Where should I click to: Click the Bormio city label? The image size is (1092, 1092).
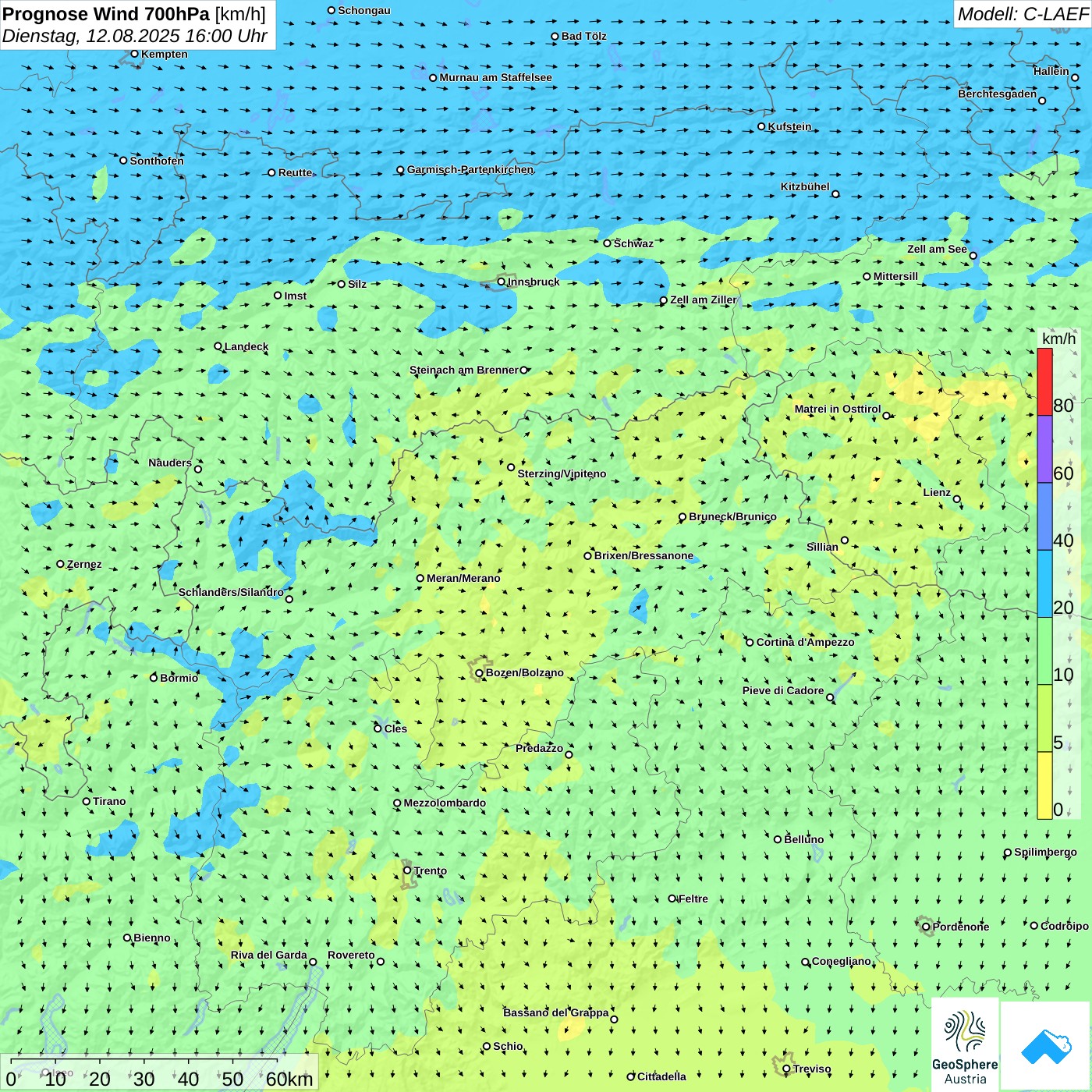coord(179,678)
